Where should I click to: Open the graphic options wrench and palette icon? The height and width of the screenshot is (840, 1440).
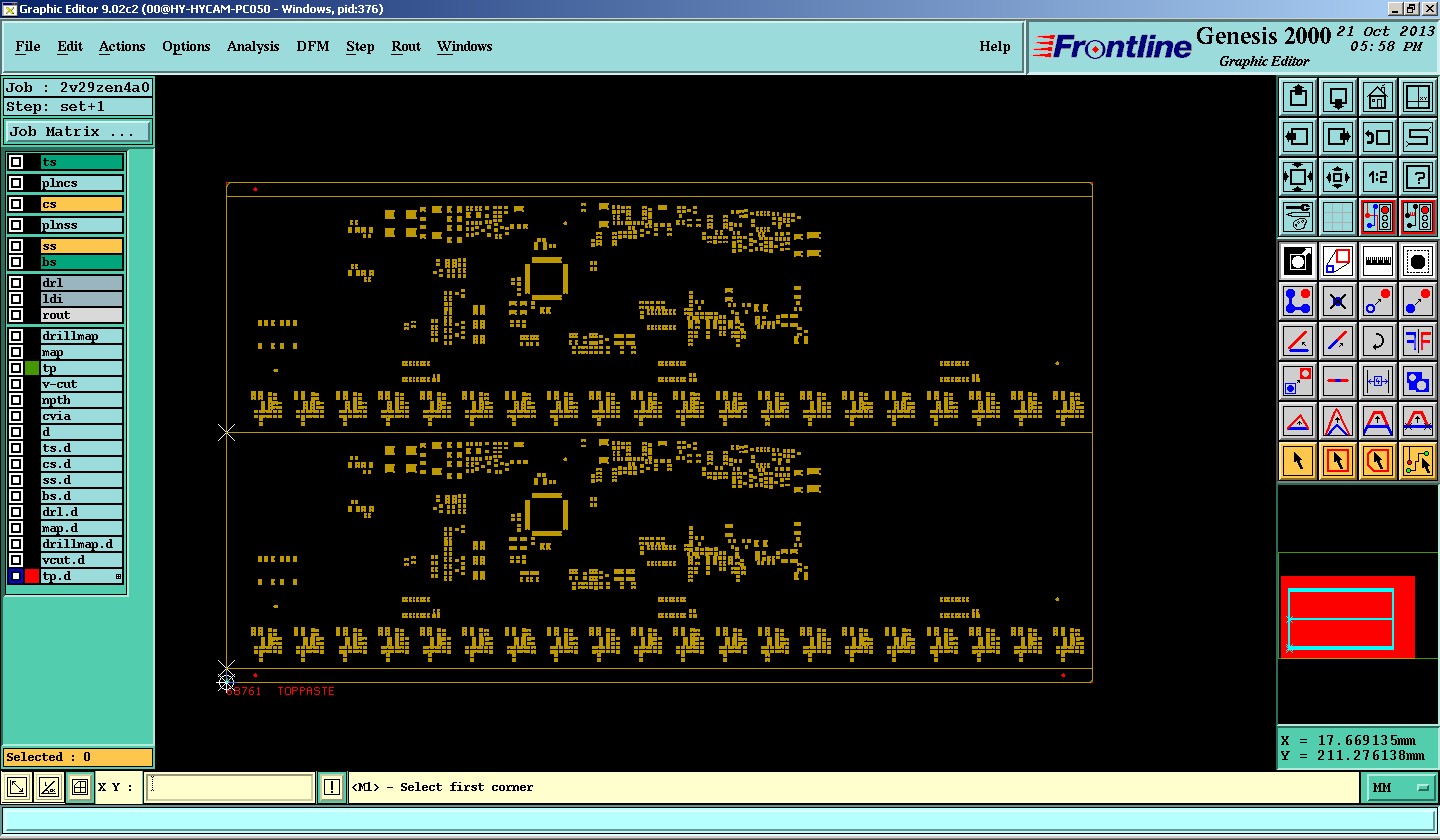1298,216
